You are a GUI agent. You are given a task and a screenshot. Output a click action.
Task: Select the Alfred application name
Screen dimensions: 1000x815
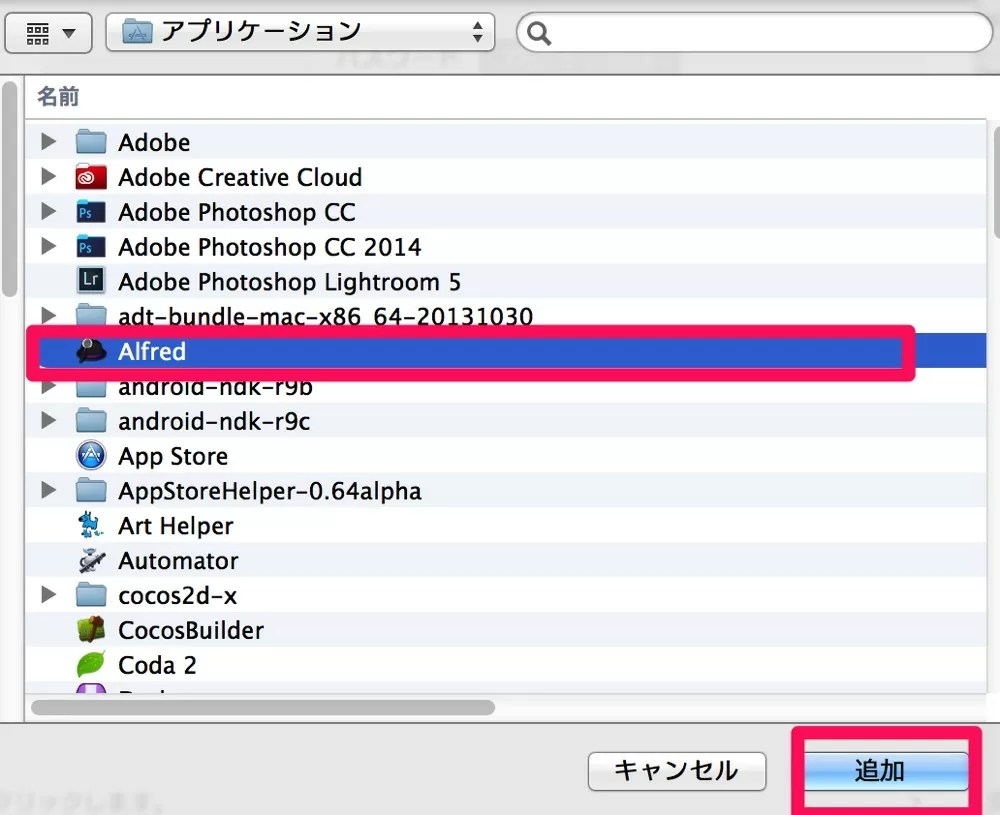pyautogui.click(x=152, y=351)
